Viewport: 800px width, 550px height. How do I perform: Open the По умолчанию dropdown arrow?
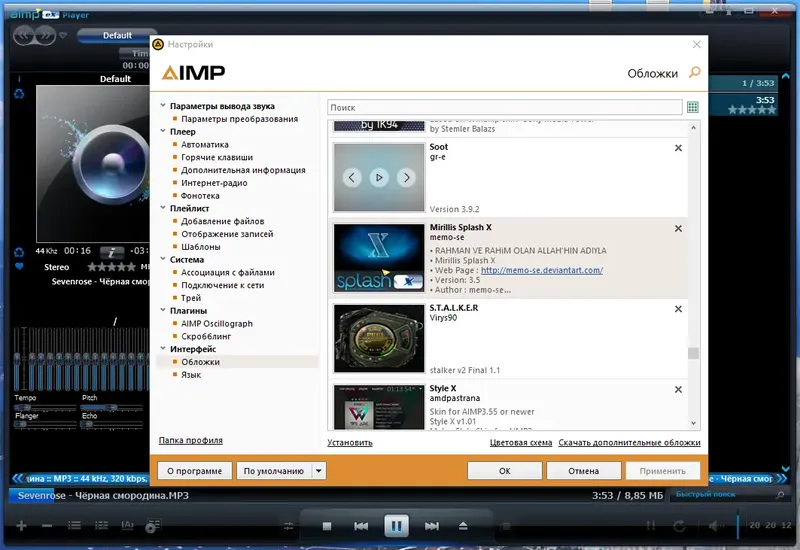click(x=319, y=470)
